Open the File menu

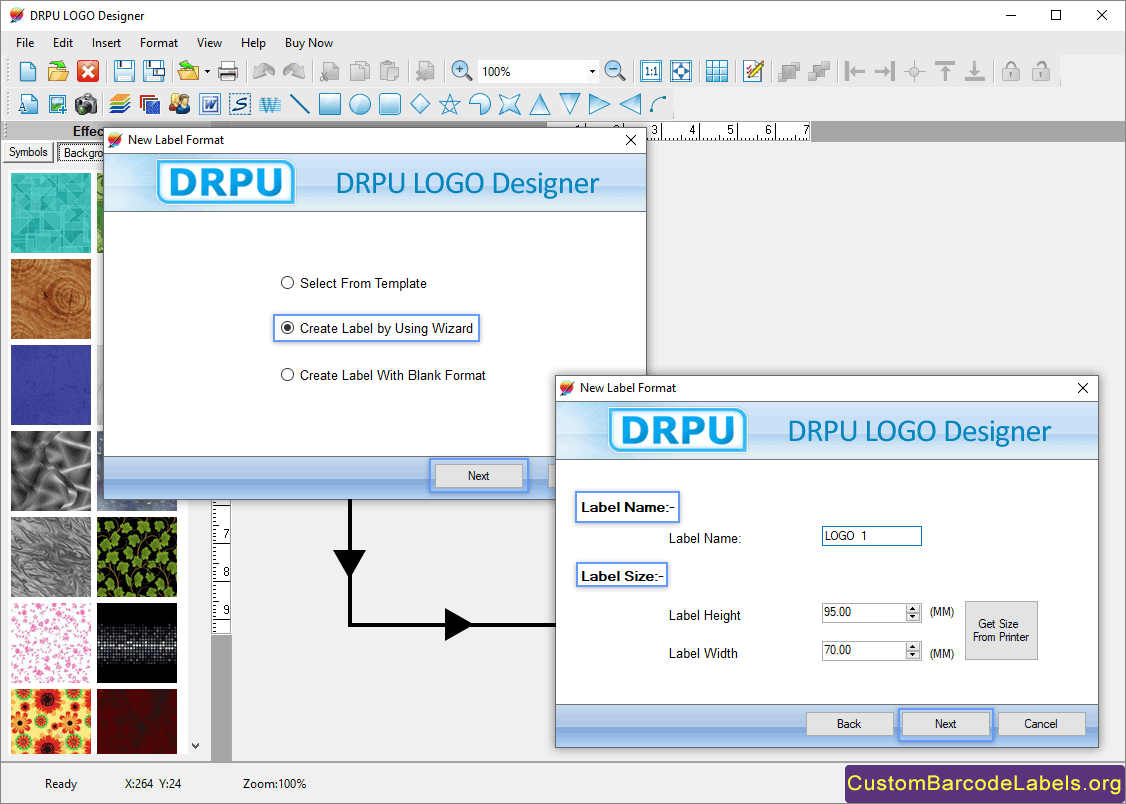click(24, 43)
